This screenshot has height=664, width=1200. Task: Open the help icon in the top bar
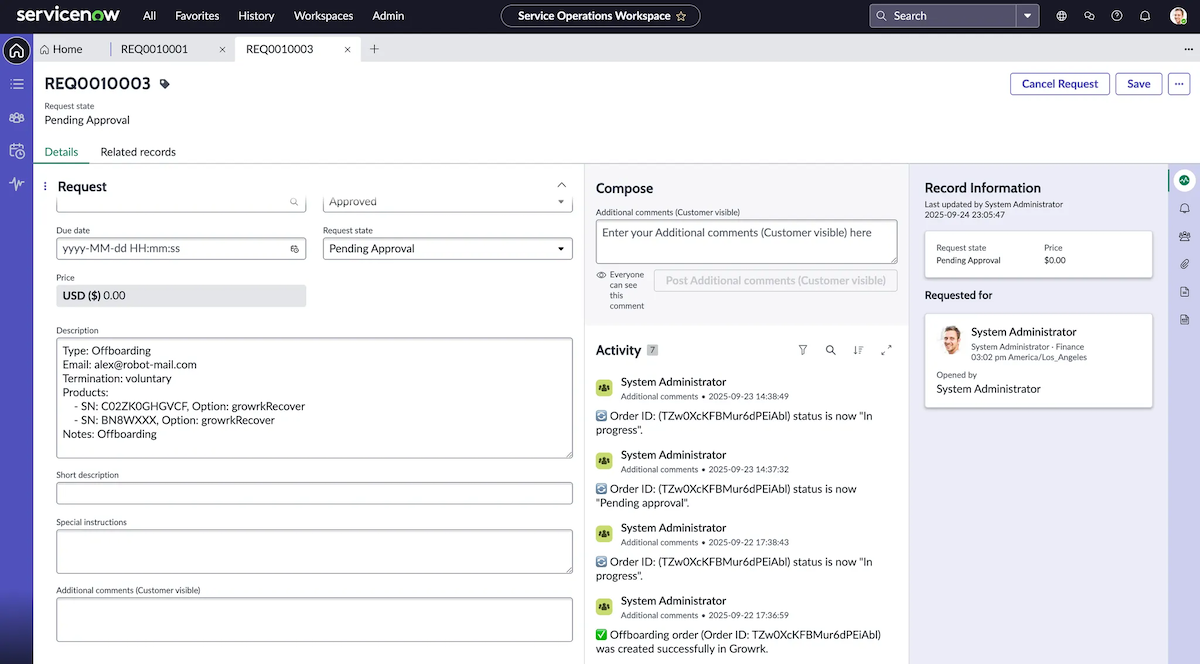tap(1117, 16)
